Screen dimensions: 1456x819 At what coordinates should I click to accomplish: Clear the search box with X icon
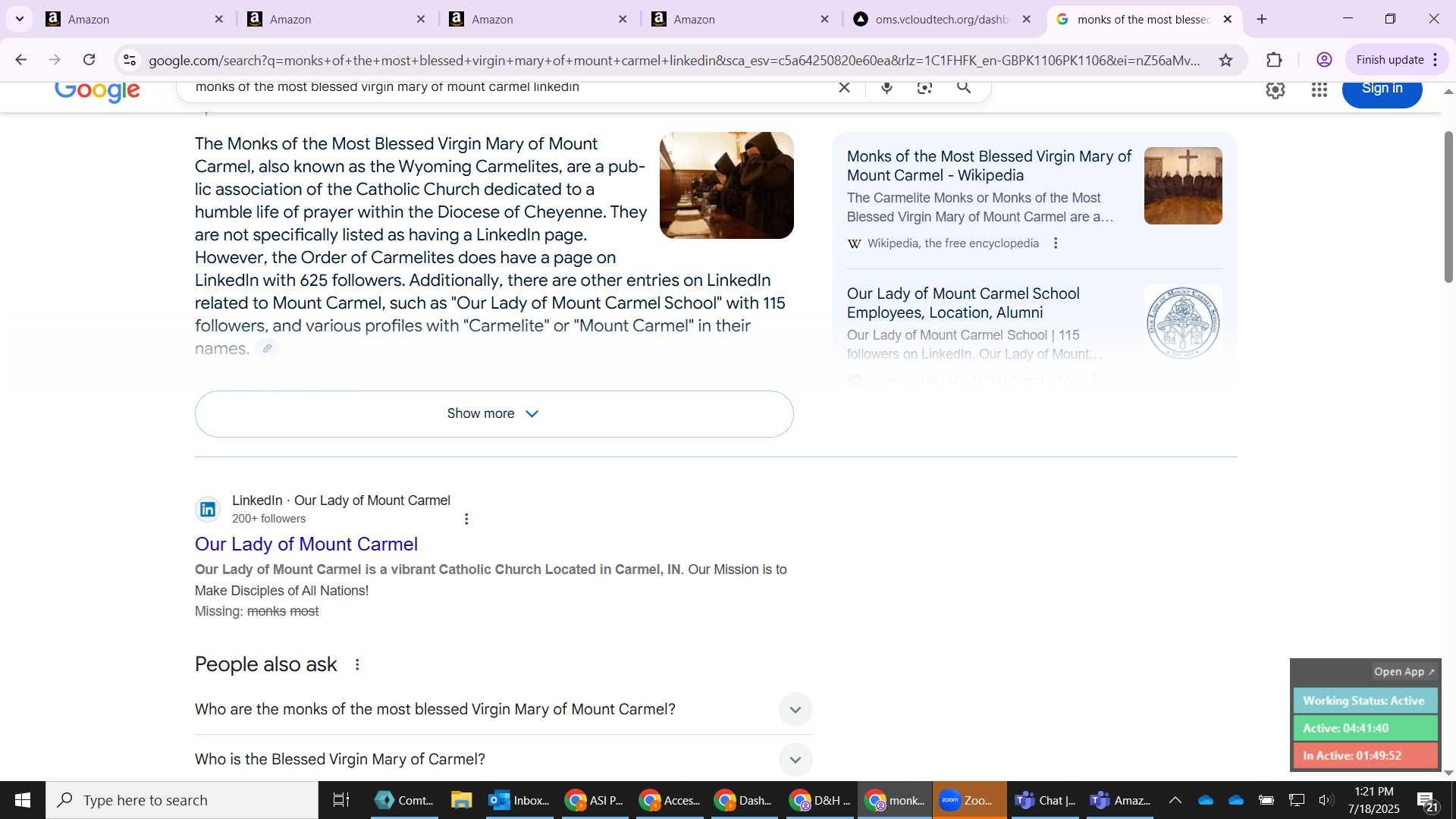[844, 87]
